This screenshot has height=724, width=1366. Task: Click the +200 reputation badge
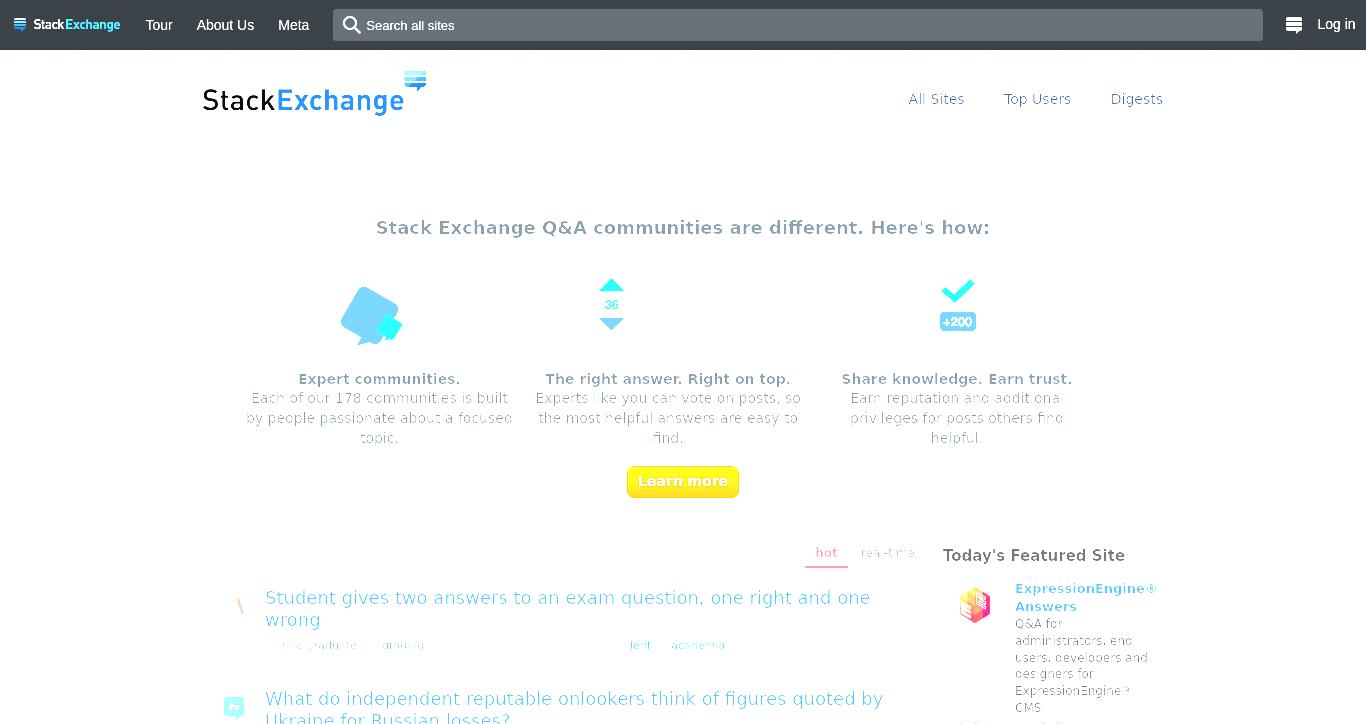957,322
